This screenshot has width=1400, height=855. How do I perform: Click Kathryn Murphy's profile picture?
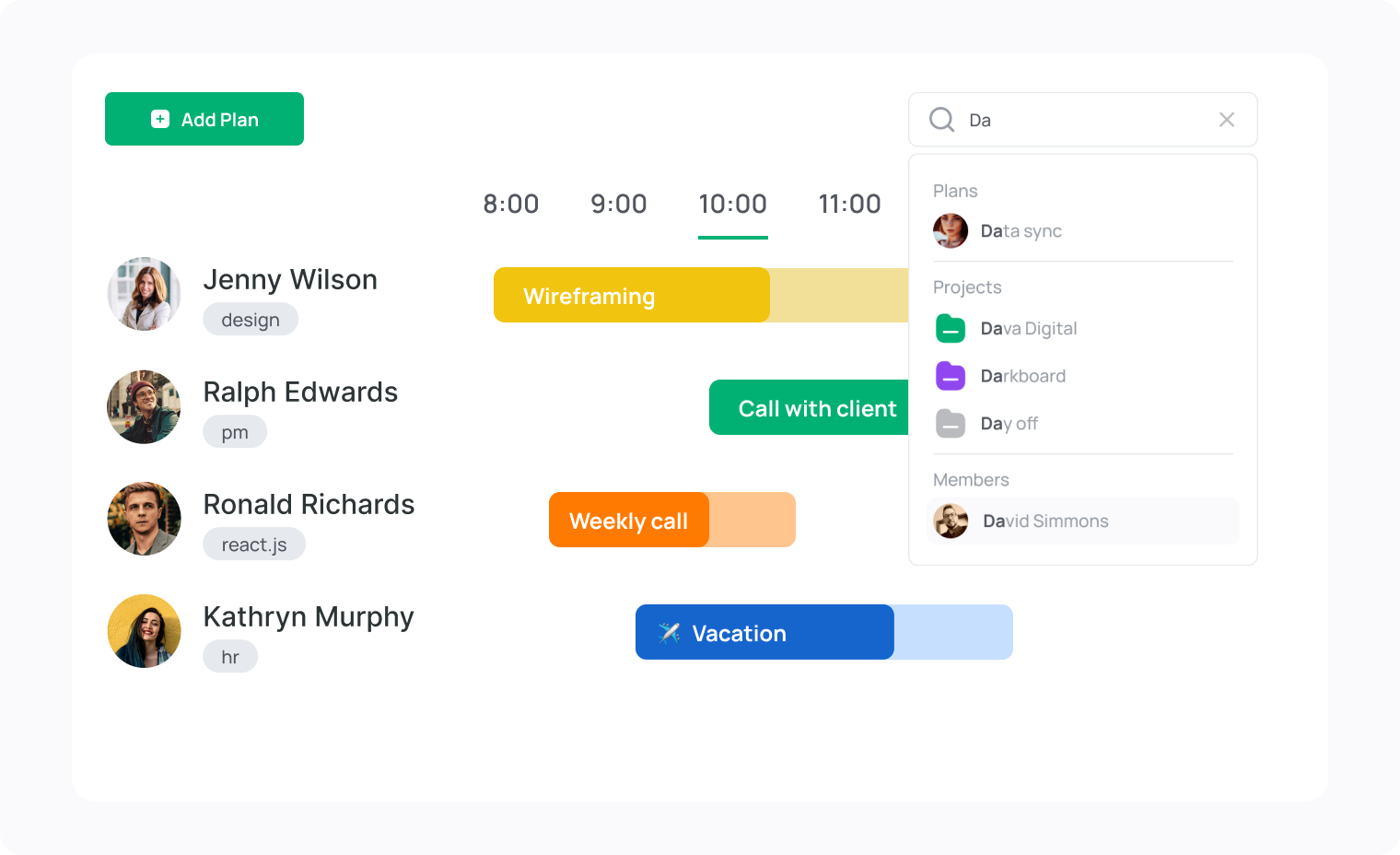coord(144,631)
